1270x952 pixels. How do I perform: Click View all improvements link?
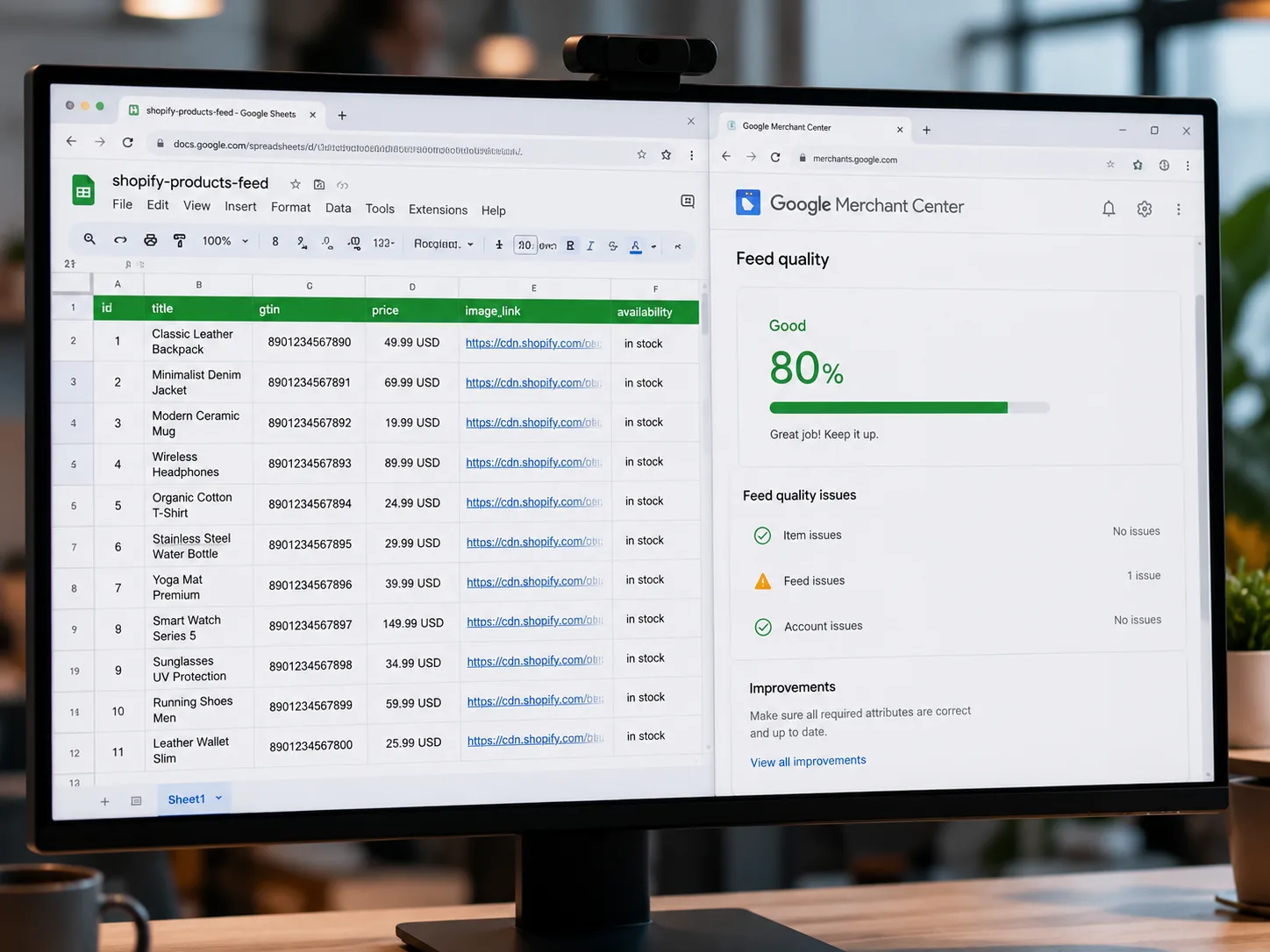coord(808,761)
